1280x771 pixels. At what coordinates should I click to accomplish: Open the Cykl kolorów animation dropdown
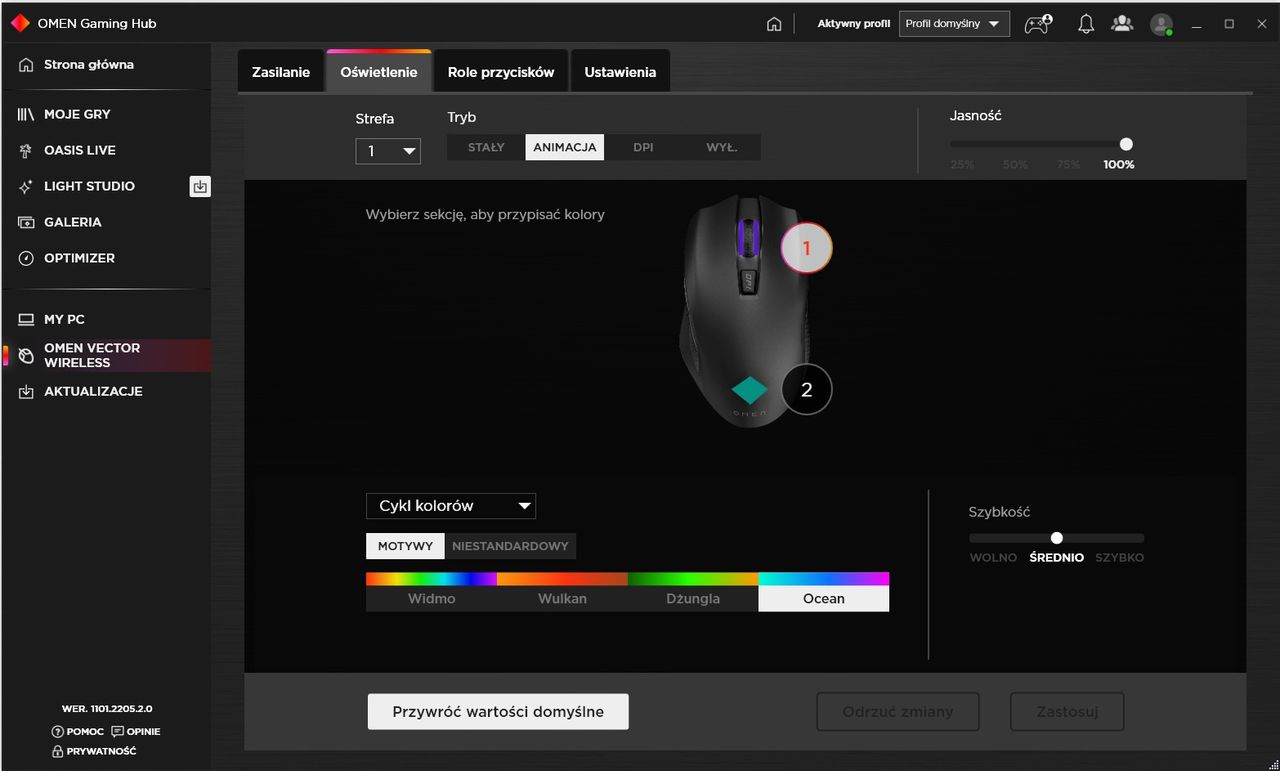[451, 506]
